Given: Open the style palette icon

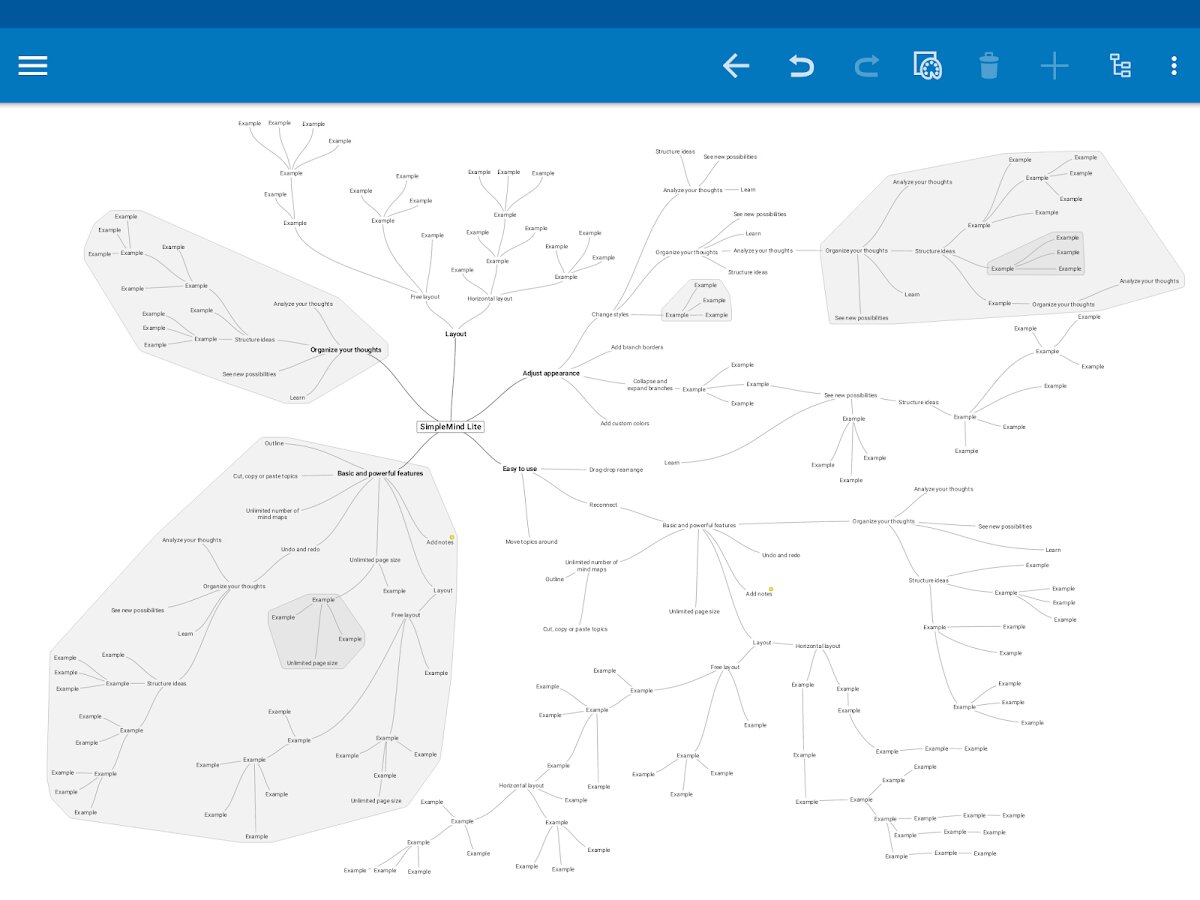Looking at the screenshot, I should [x=929, y=66].
